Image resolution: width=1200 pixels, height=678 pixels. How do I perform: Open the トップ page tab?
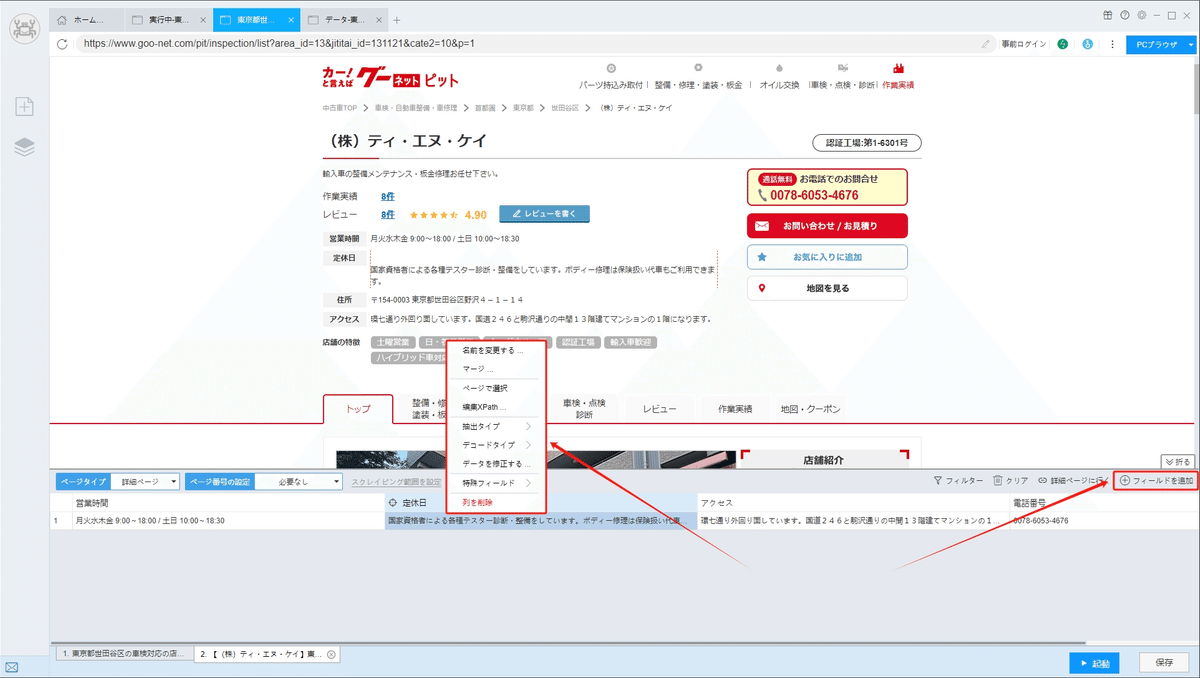pyautogui.click(x=357, y=409)
